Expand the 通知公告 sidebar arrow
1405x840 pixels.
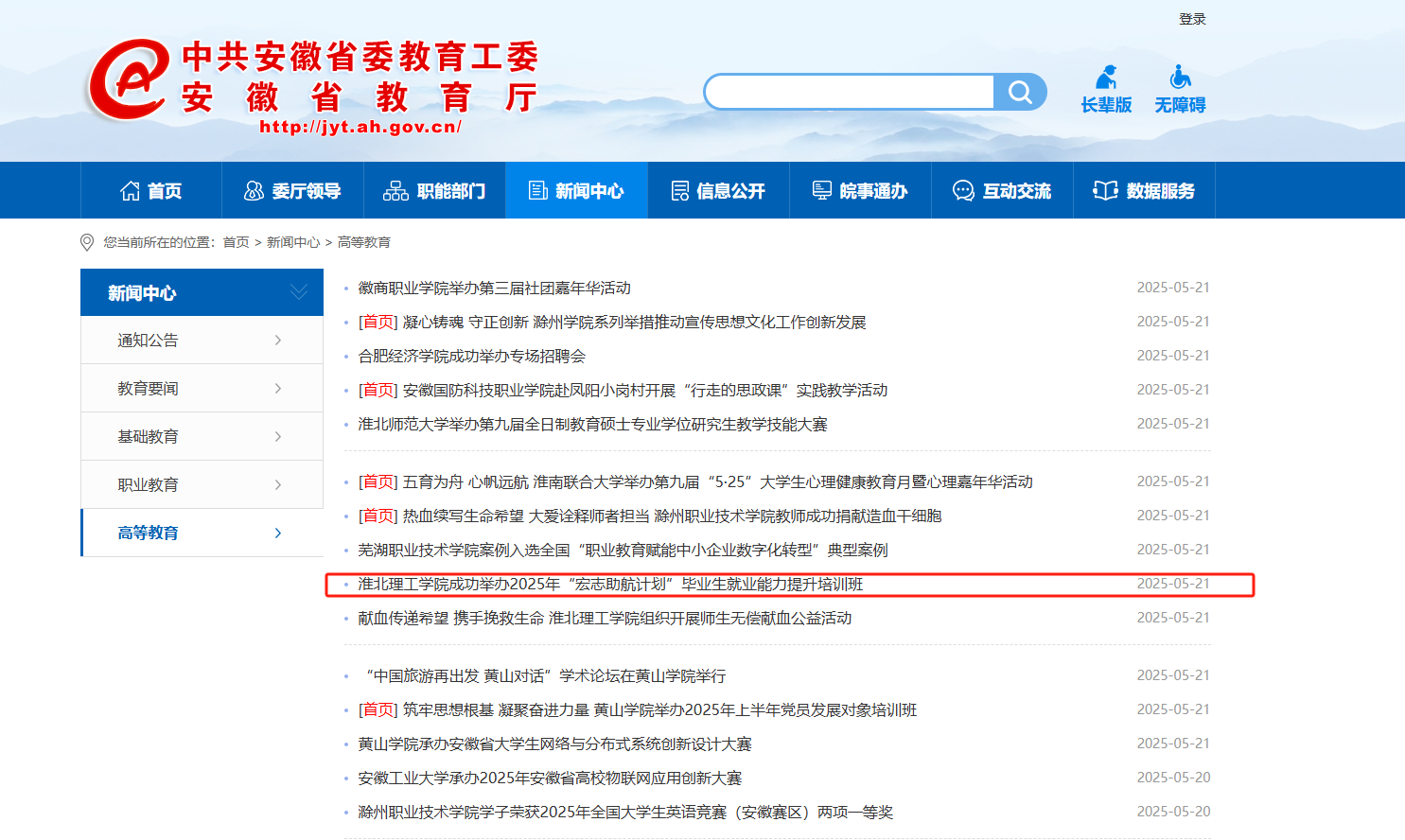[x=278, y=341]
